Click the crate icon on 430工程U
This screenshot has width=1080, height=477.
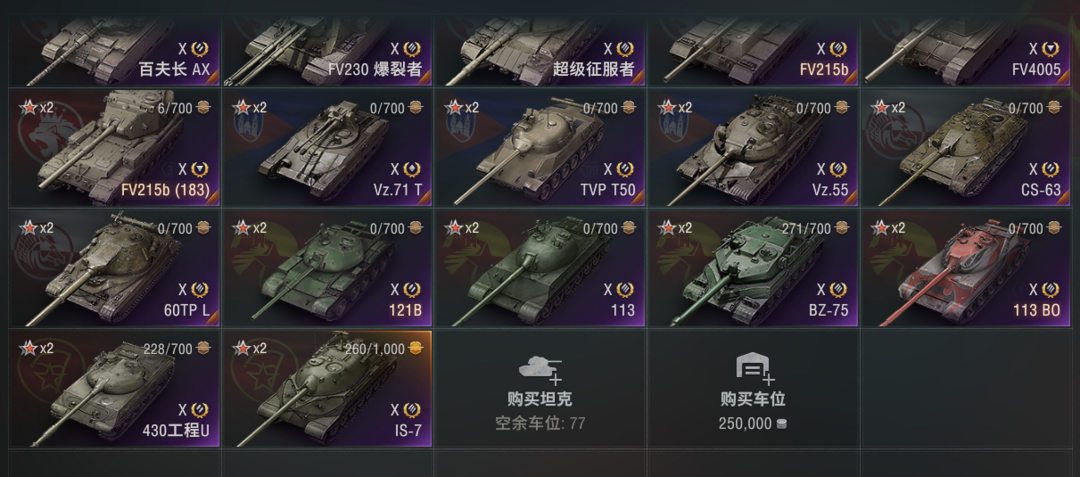tap(202, 349)
